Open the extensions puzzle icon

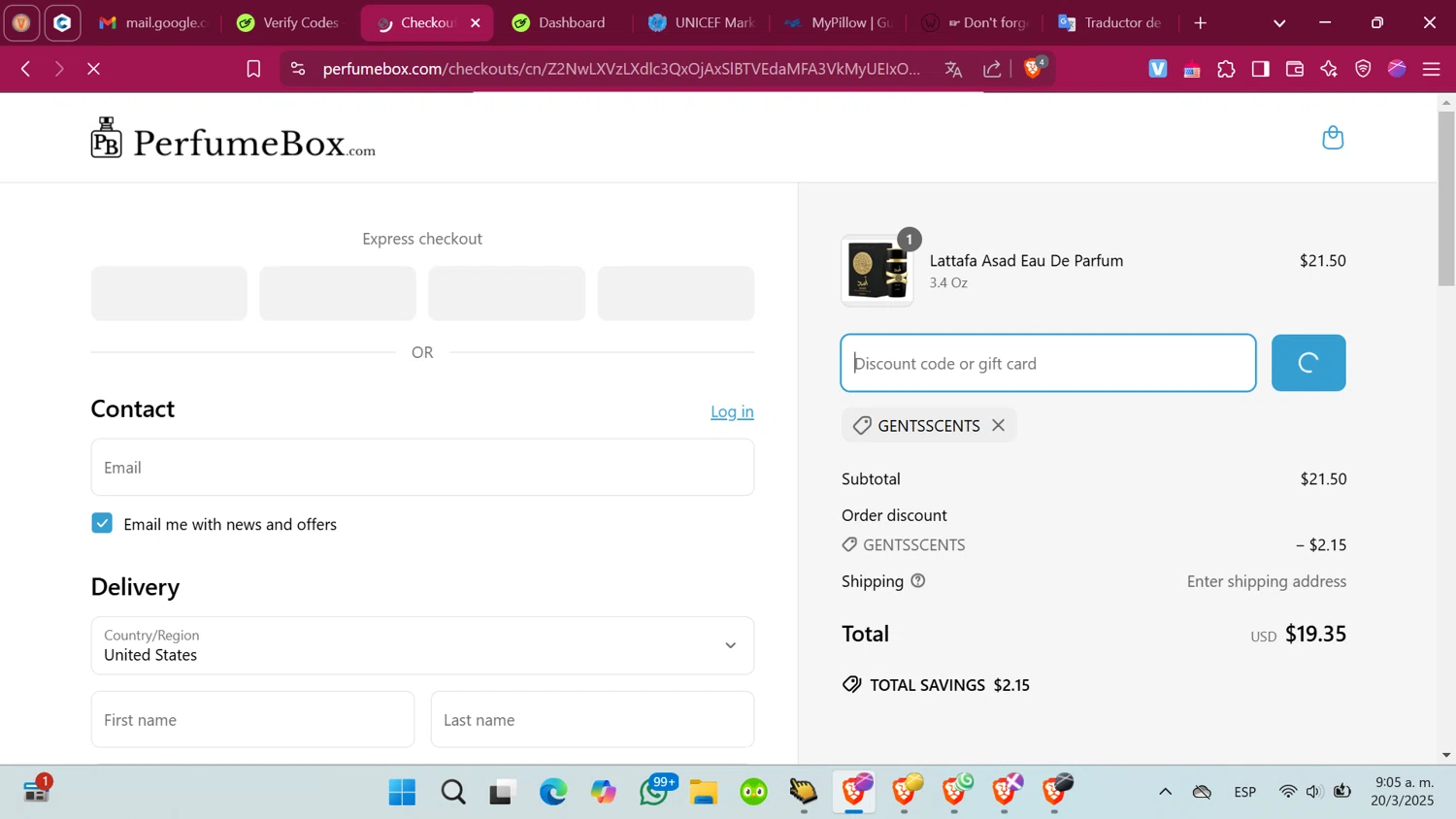tap(1226, 69)
